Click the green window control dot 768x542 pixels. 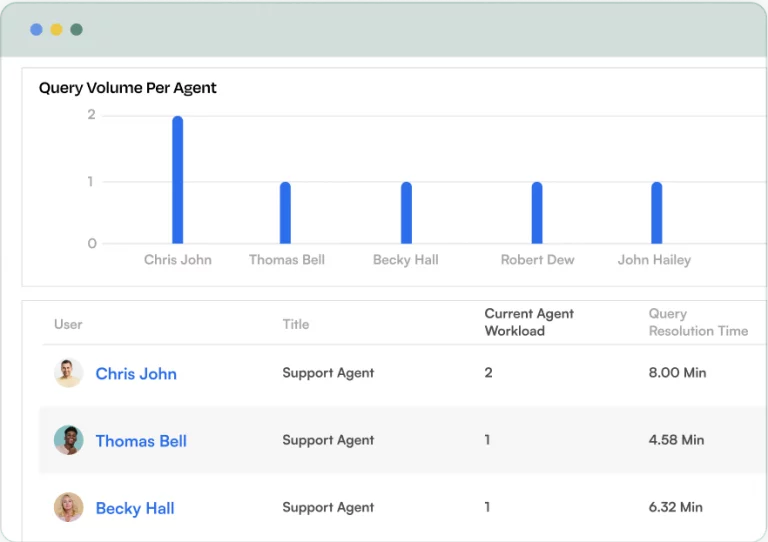(76, 29)
